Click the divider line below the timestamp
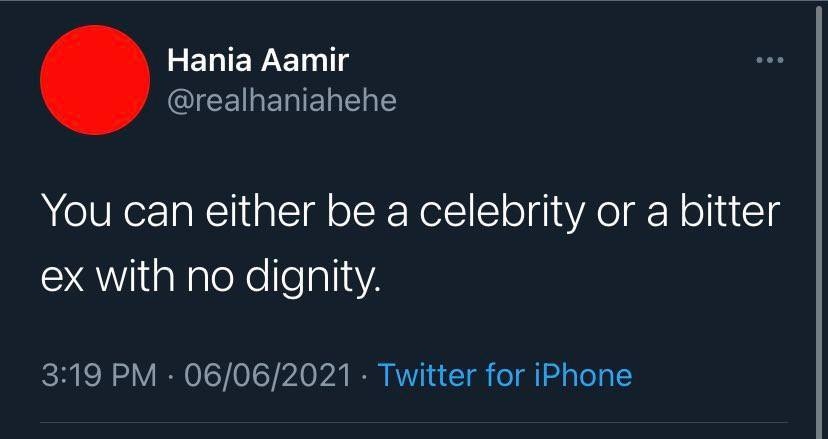Image resolution: width=828 pixels, height=439 pixels. 414,422
